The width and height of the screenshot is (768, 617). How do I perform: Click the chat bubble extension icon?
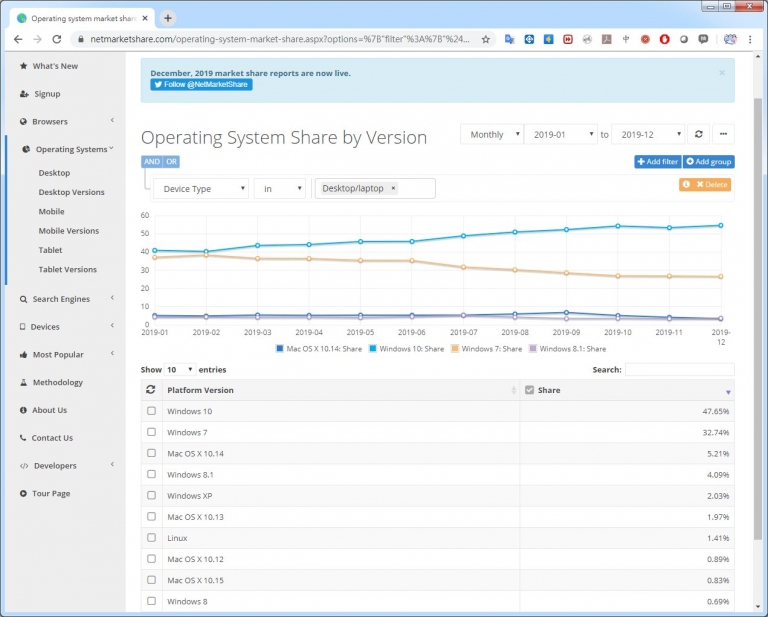click(x=703, y=39)
